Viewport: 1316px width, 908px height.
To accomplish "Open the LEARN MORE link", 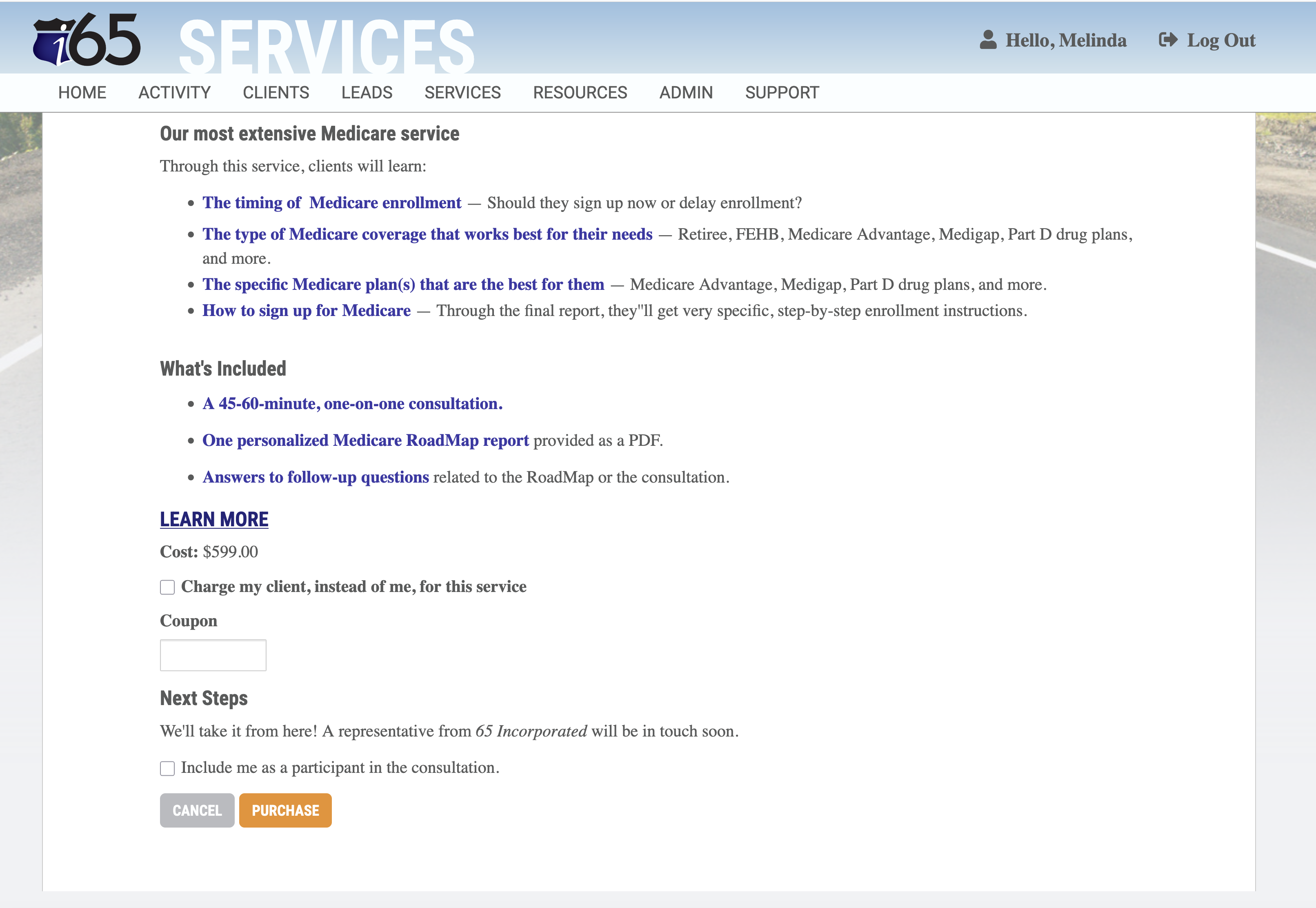I will tap(214, 519).
